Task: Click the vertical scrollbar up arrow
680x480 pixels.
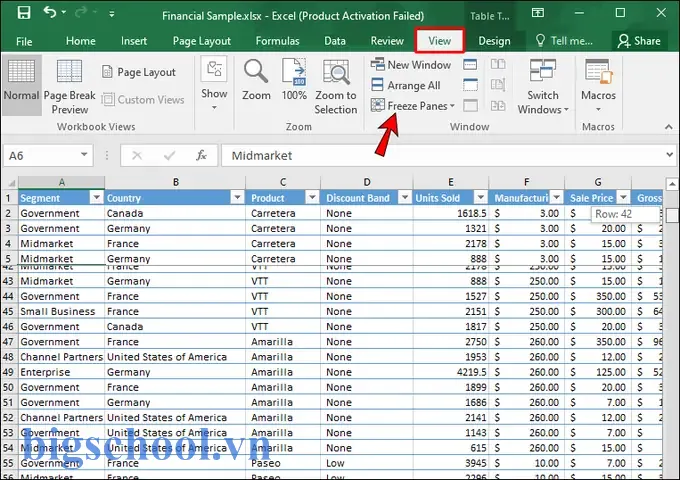Action: tap(672, 184)
